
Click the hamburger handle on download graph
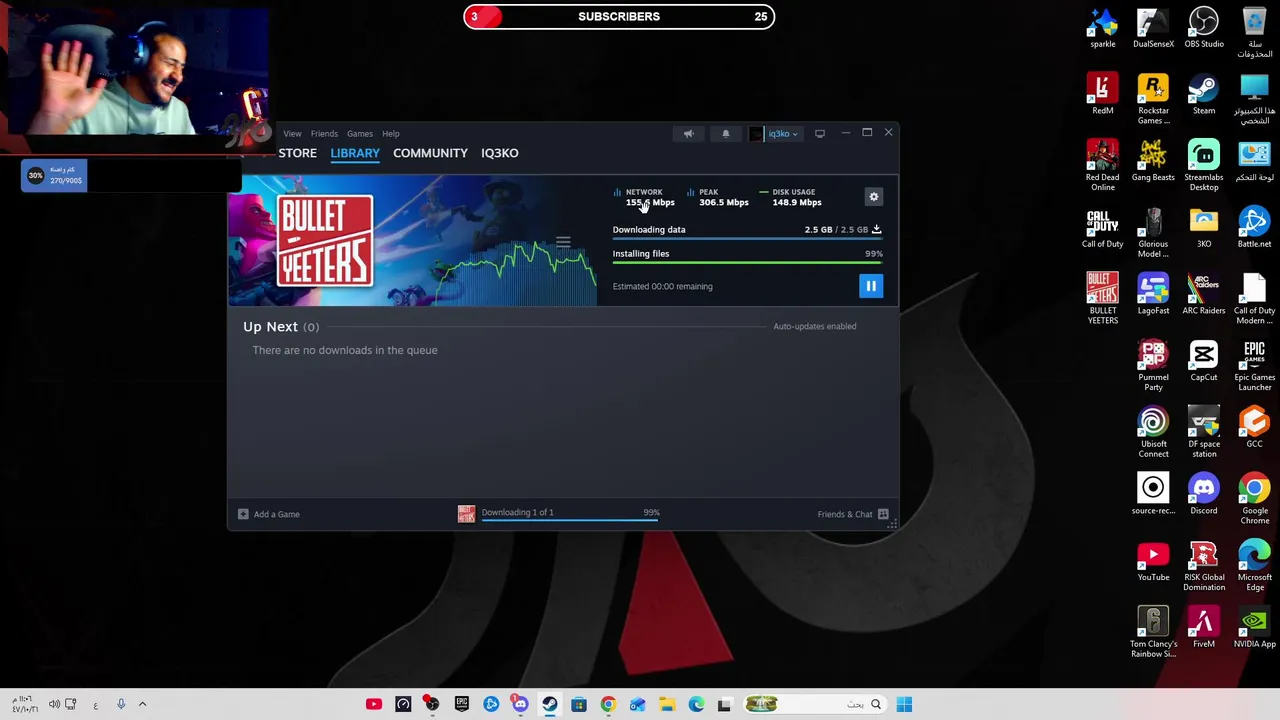[x=563, y=242]
